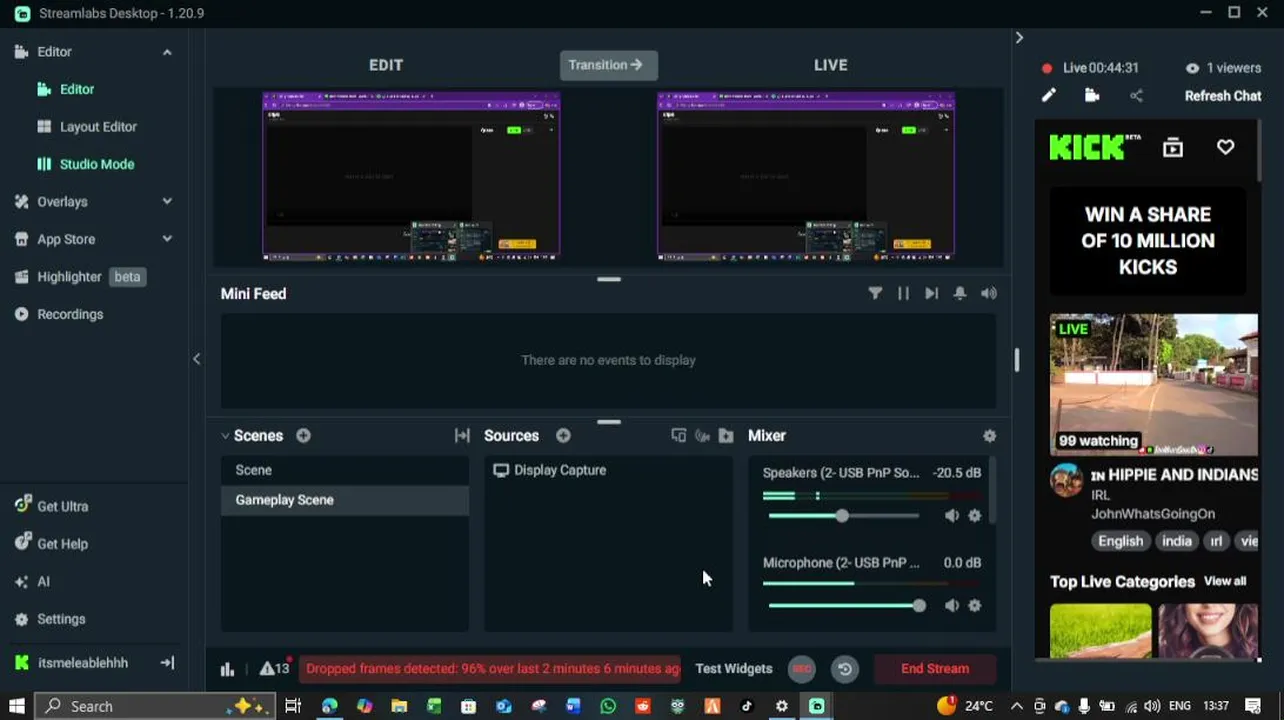Click End Stream

935,669
